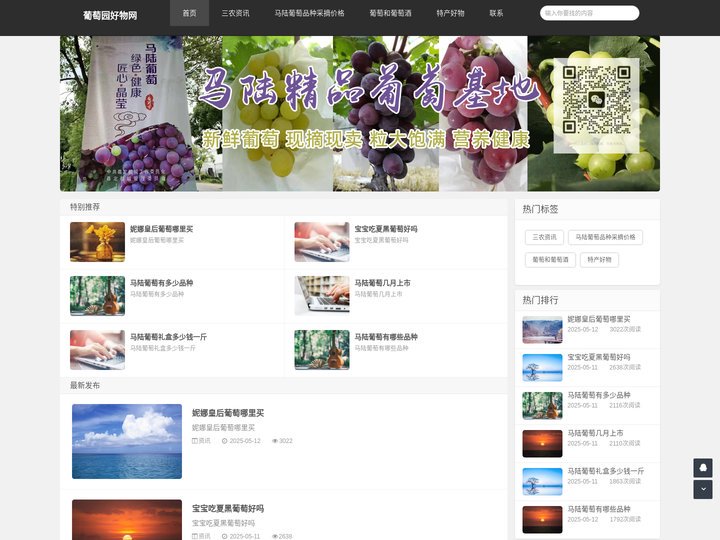Image resolution: width=720 pixels, height=540 pixels.
Task: Open recommended article 马陆葡萄几月上市
Action: pos(382,283)
